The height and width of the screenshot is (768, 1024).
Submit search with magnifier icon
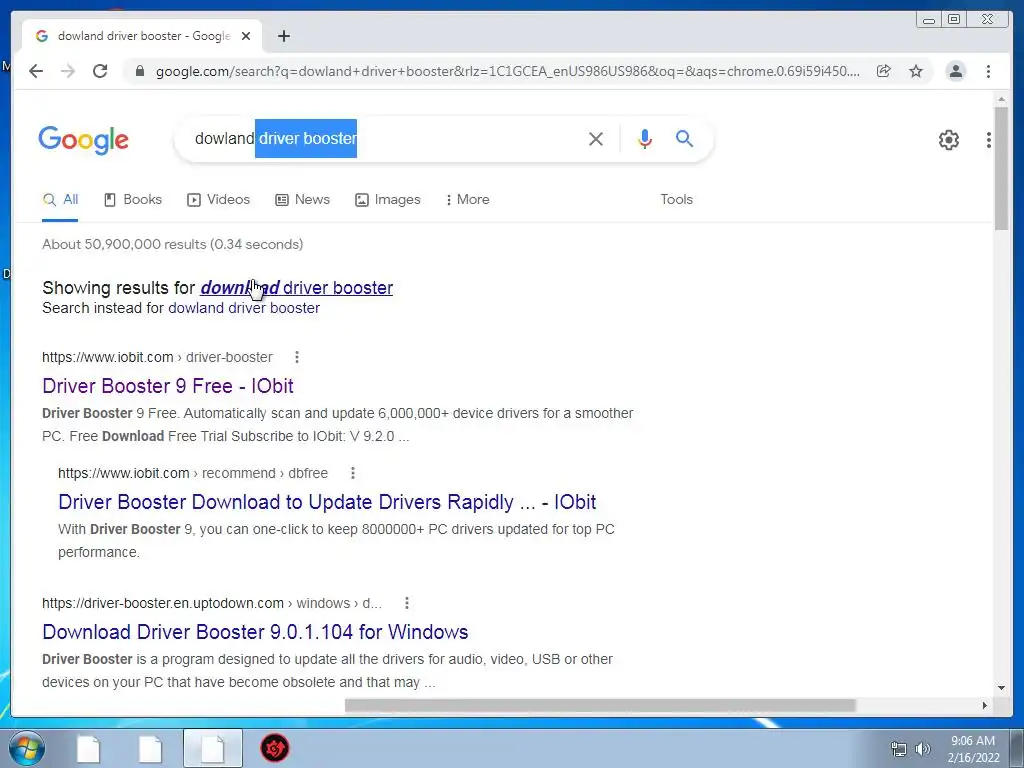(x=684, y=138)
